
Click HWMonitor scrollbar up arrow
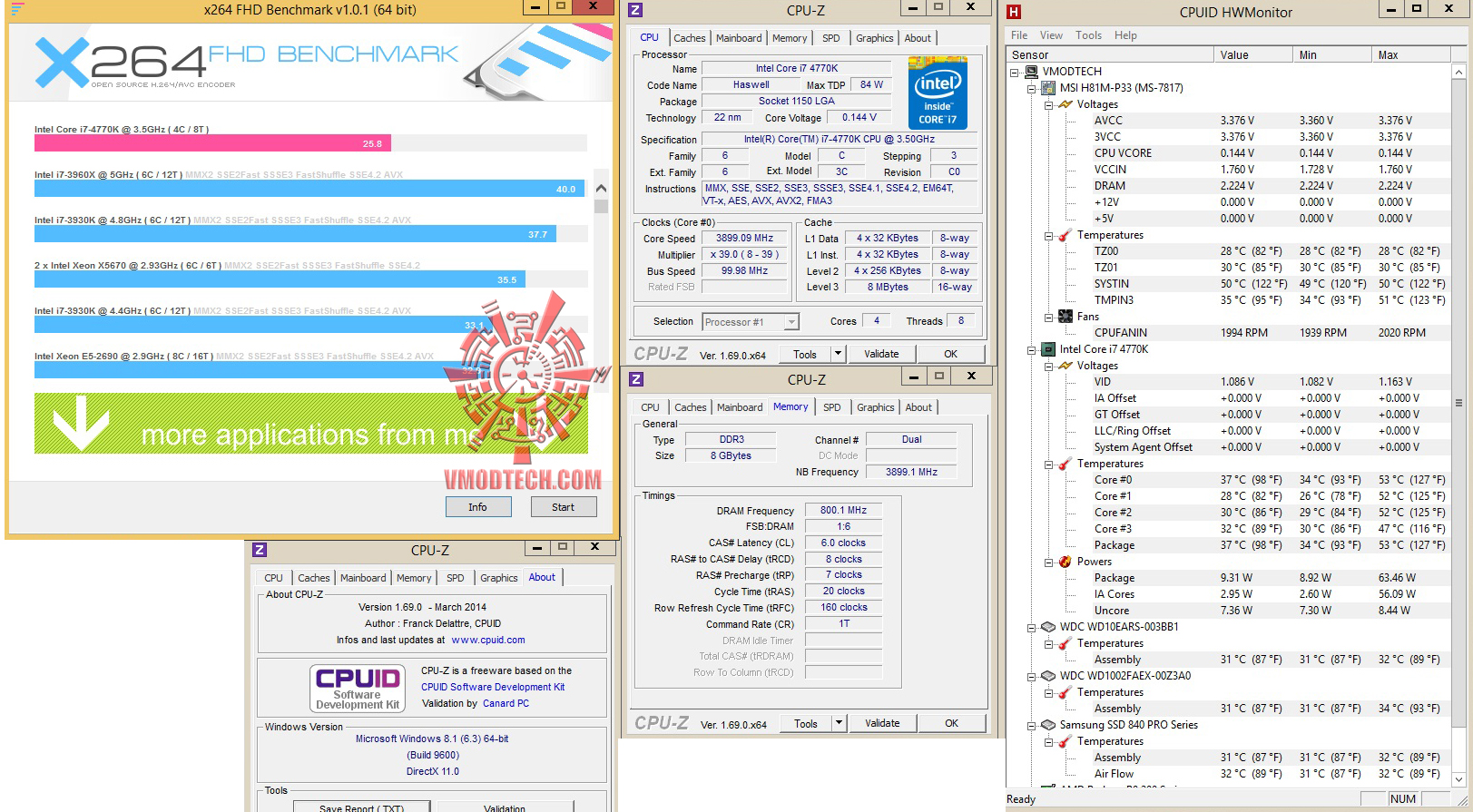(x=1458, y=72)
